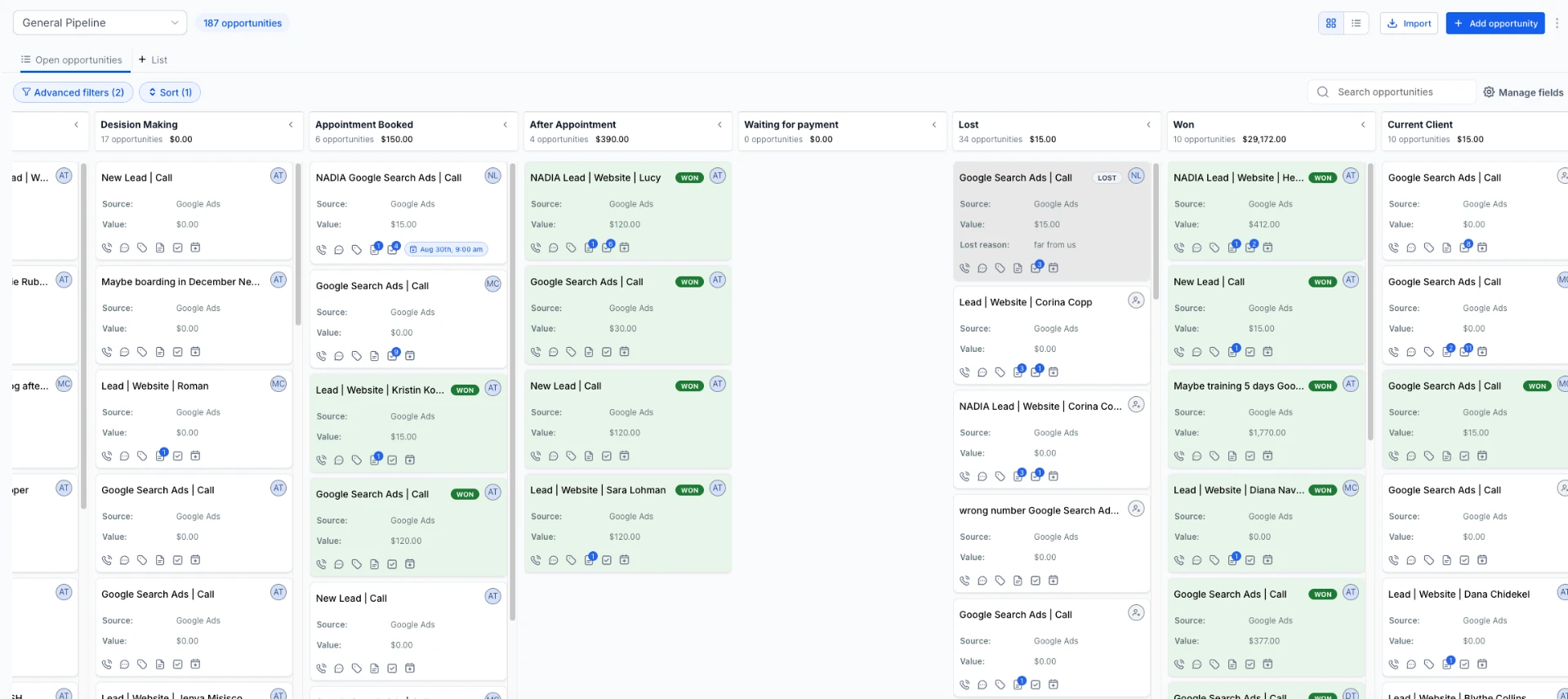Open notes on NADIA Lead Website Lucy card
1568x699 pixels.
pos(589,247)
